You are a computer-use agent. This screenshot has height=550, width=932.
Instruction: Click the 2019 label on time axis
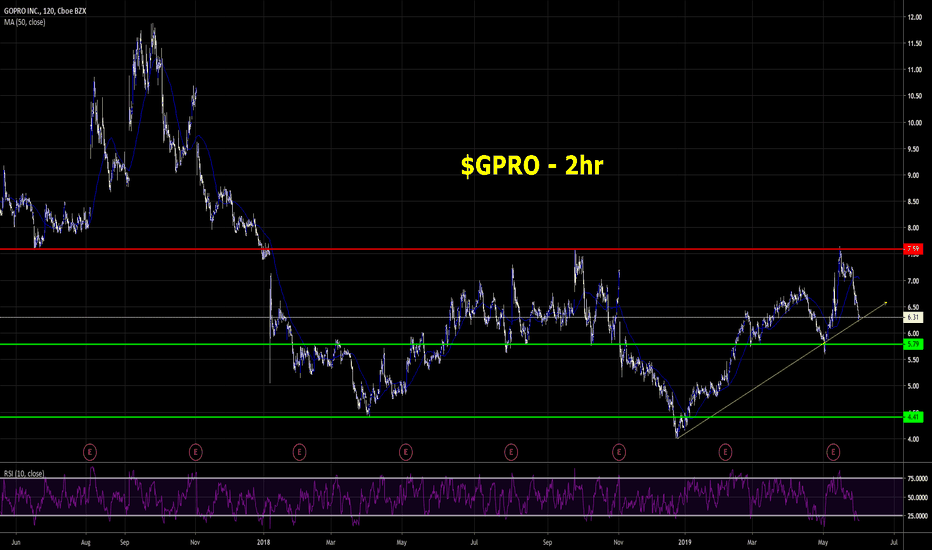(685, 542)
